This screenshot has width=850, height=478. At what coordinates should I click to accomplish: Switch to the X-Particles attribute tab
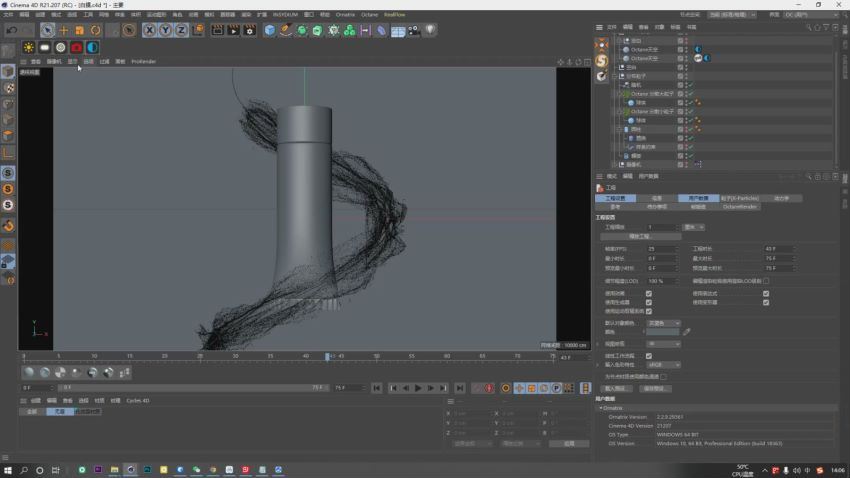click(x=739, y=198)
